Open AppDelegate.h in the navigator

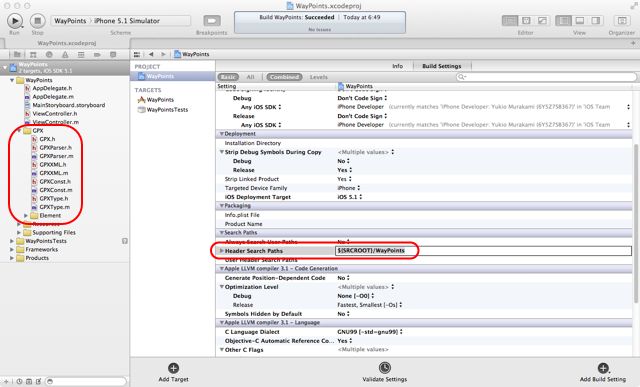coord(52,88)
